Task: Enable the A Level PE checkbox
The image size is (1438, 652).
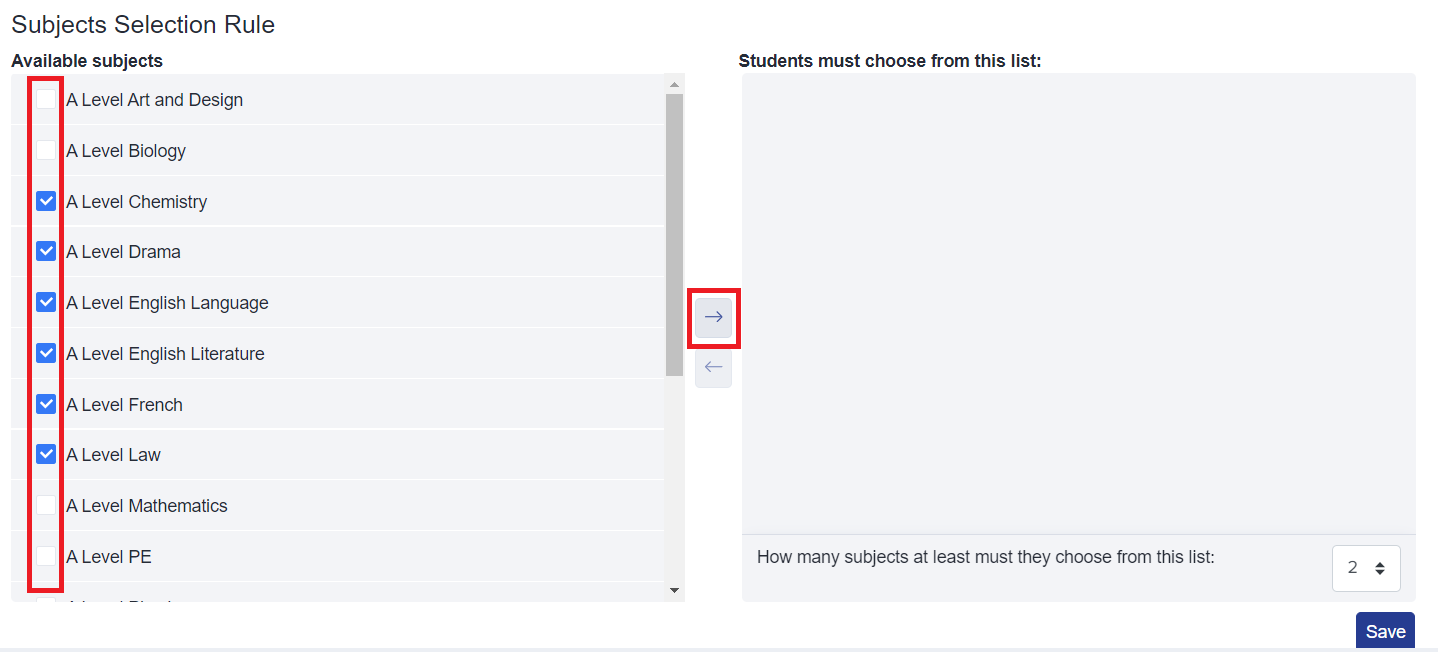Action: click(x=45, y=555)
